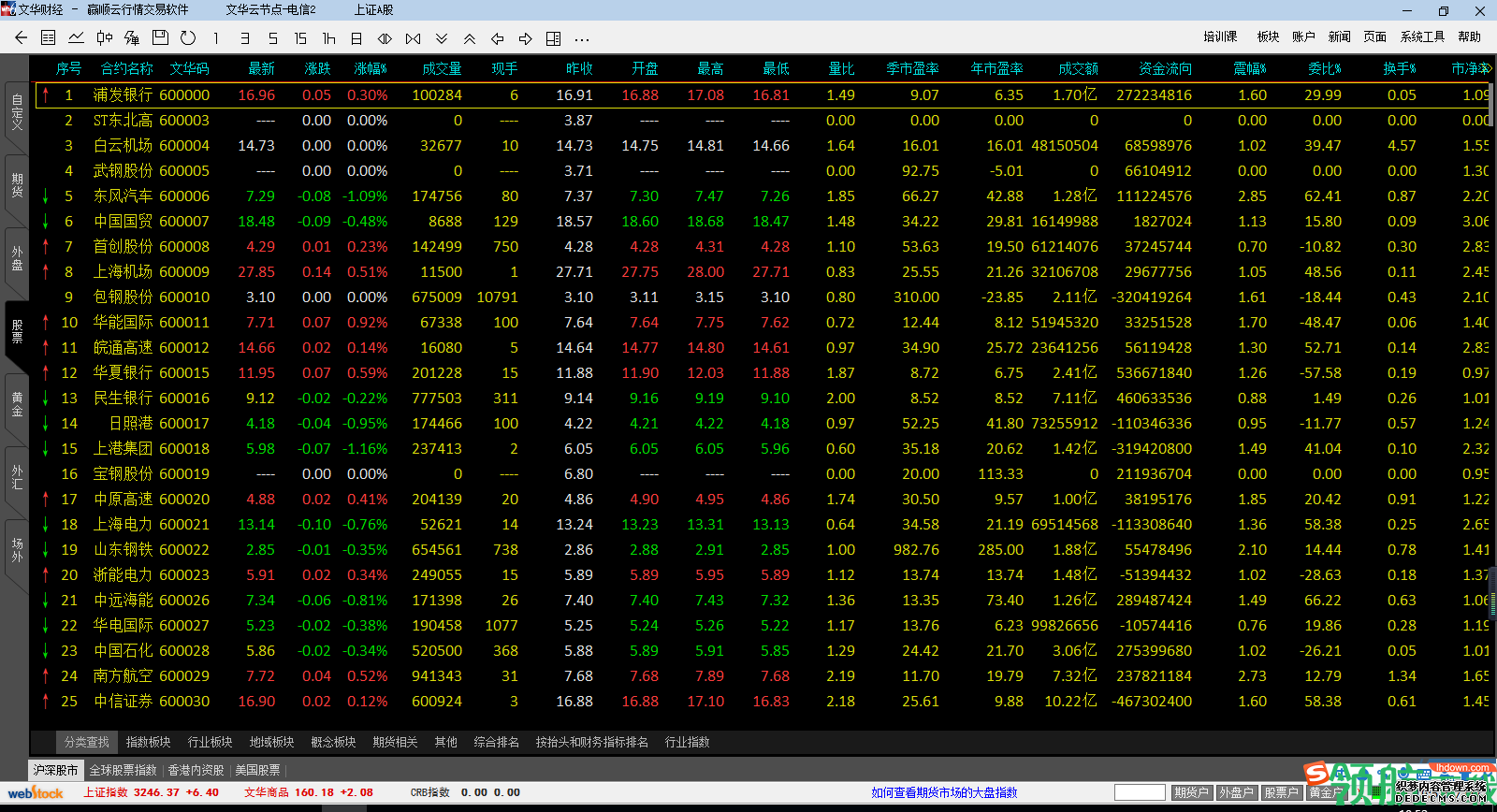Screen dimensions: 1497x812
Task: Click the hollow right arrow icon
Action: [526, 38]
